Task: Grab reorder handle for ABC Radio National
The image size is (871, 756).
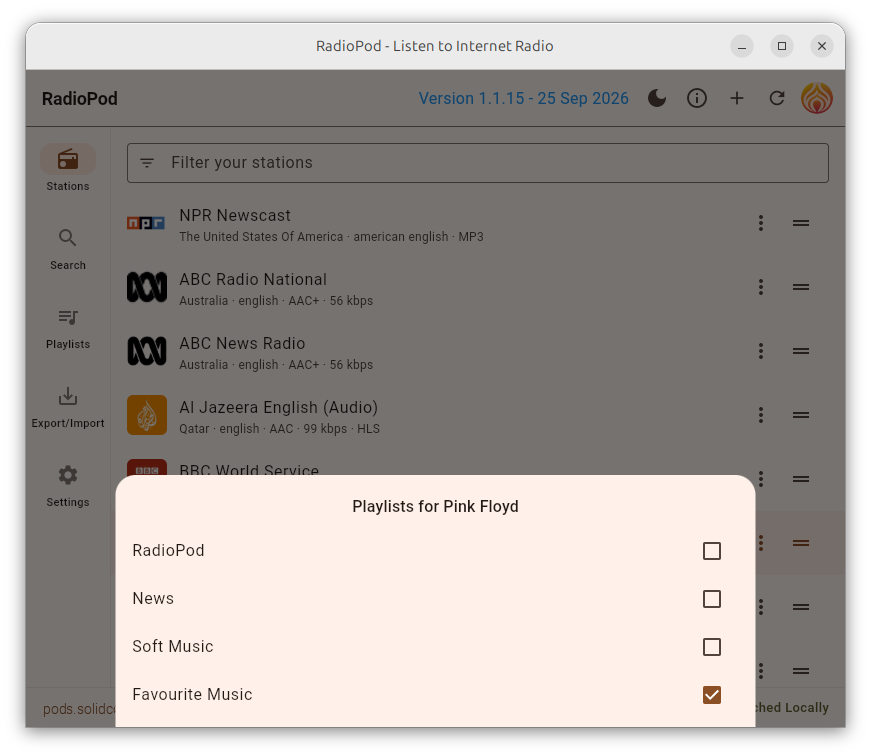Action: click(x=800, y=287)
